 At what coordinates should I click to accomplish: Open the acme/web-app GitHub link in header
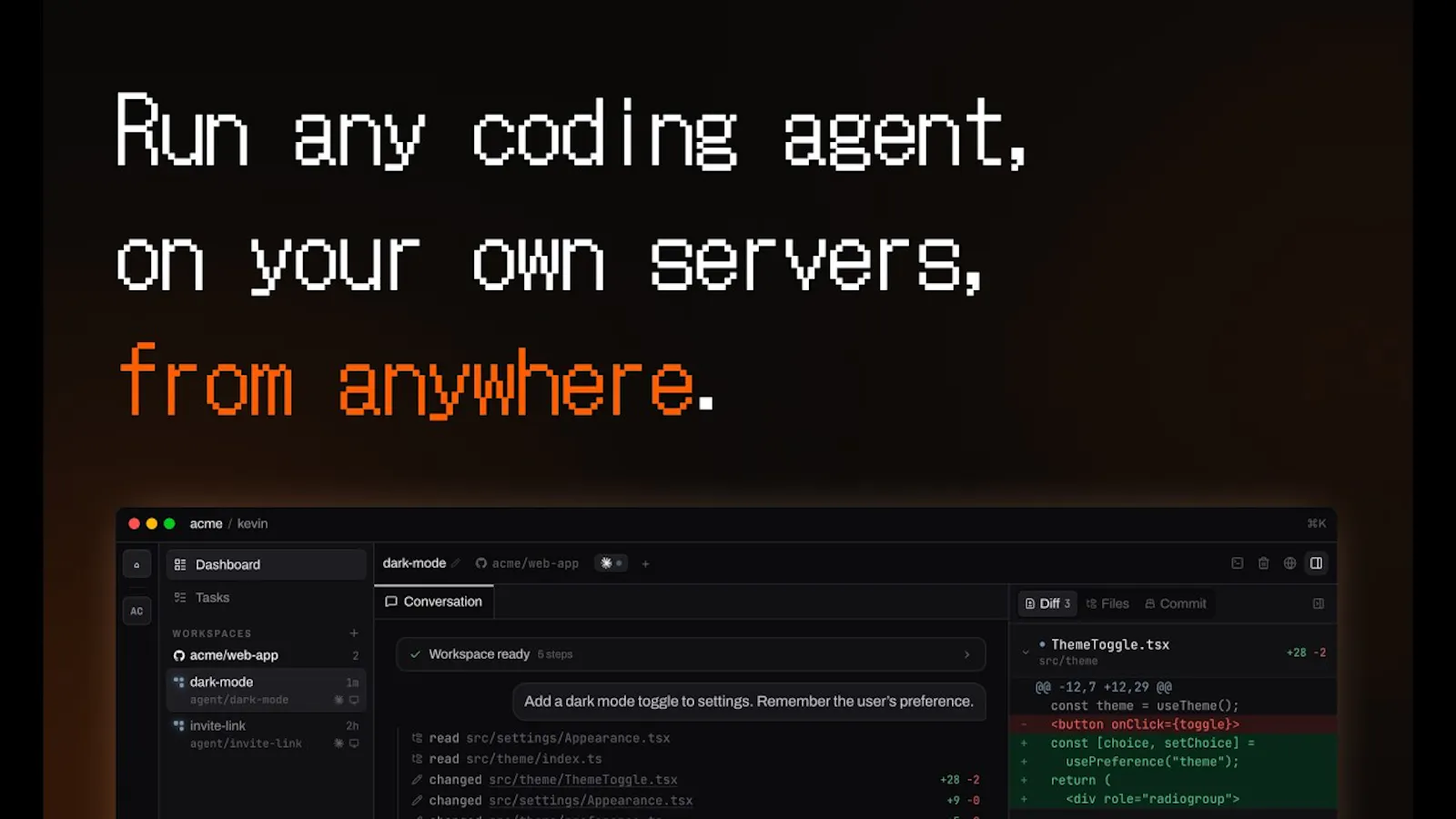(527, 563)
